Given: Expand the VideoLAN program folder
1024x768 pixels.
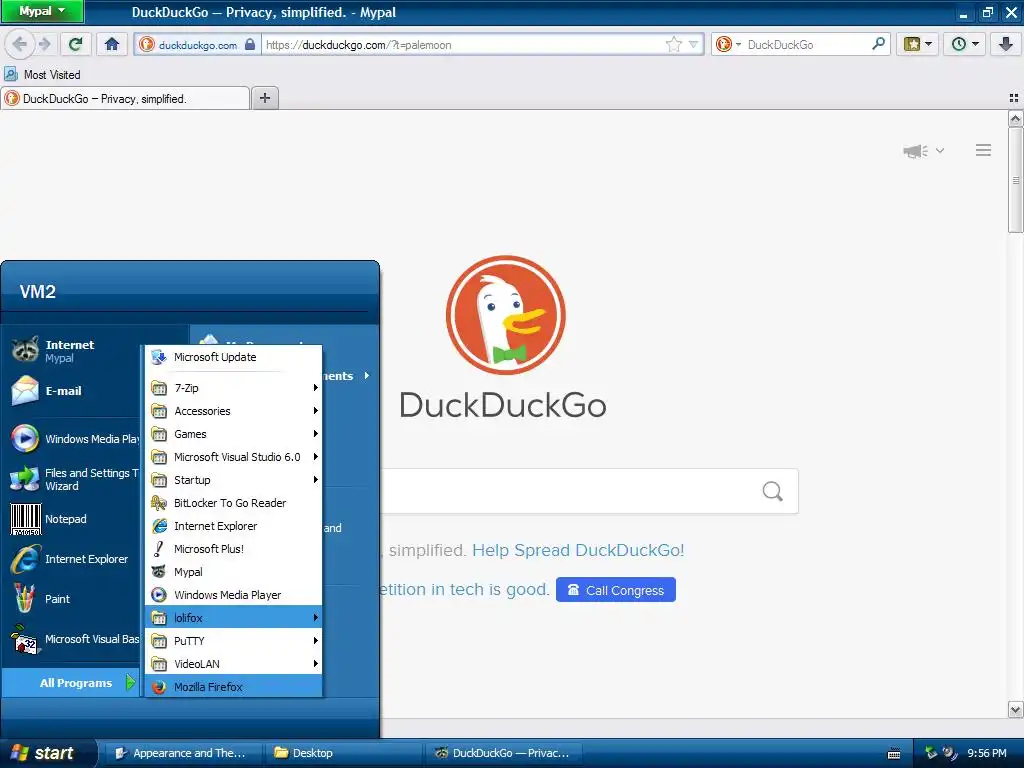Looking at the screenshot, I should (234, 664).
